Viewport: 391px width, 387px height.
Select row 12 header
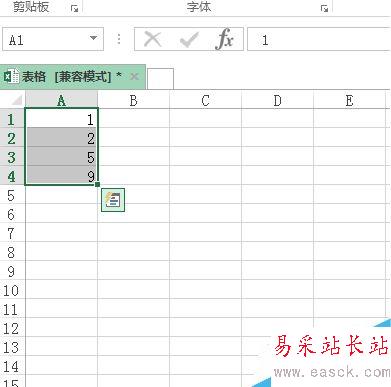tap(12, 327)
